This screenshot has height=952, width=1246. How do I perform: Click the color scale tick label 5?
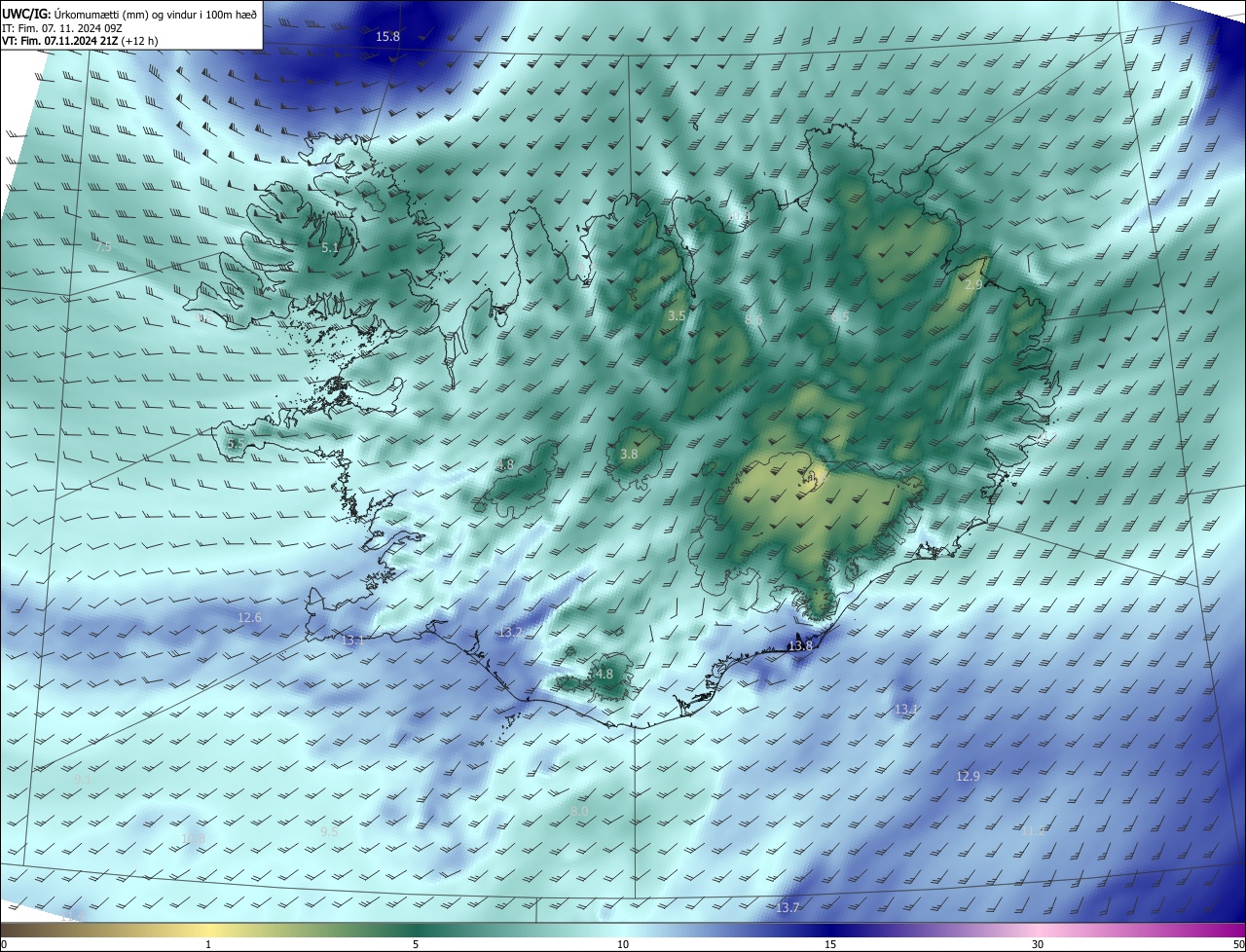point(416,944)
